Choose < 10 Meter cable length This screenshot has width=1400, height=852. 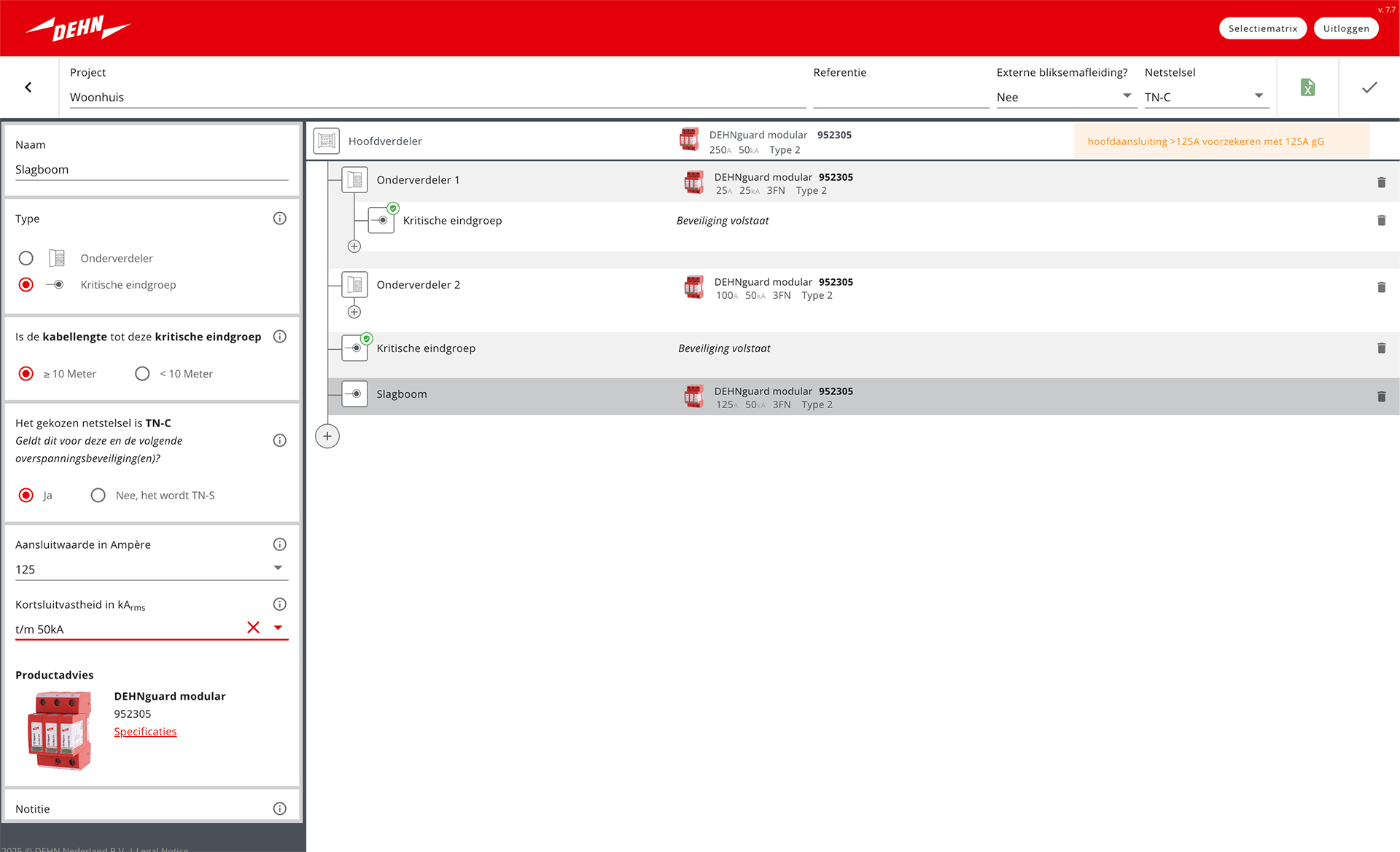[142, 374]
